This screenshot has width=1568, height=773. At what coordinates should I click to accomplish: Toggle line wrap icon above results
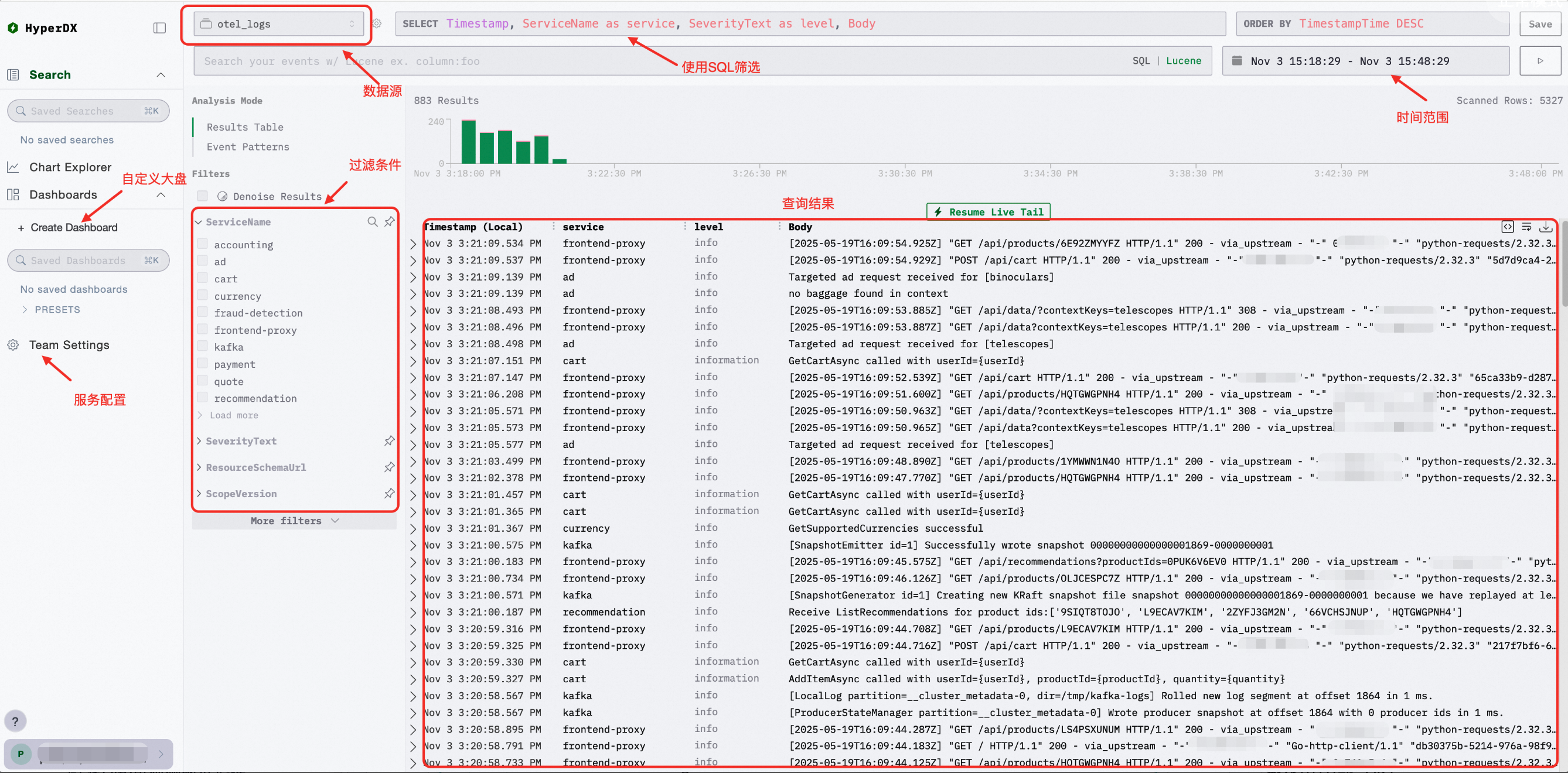point(1526,227)
